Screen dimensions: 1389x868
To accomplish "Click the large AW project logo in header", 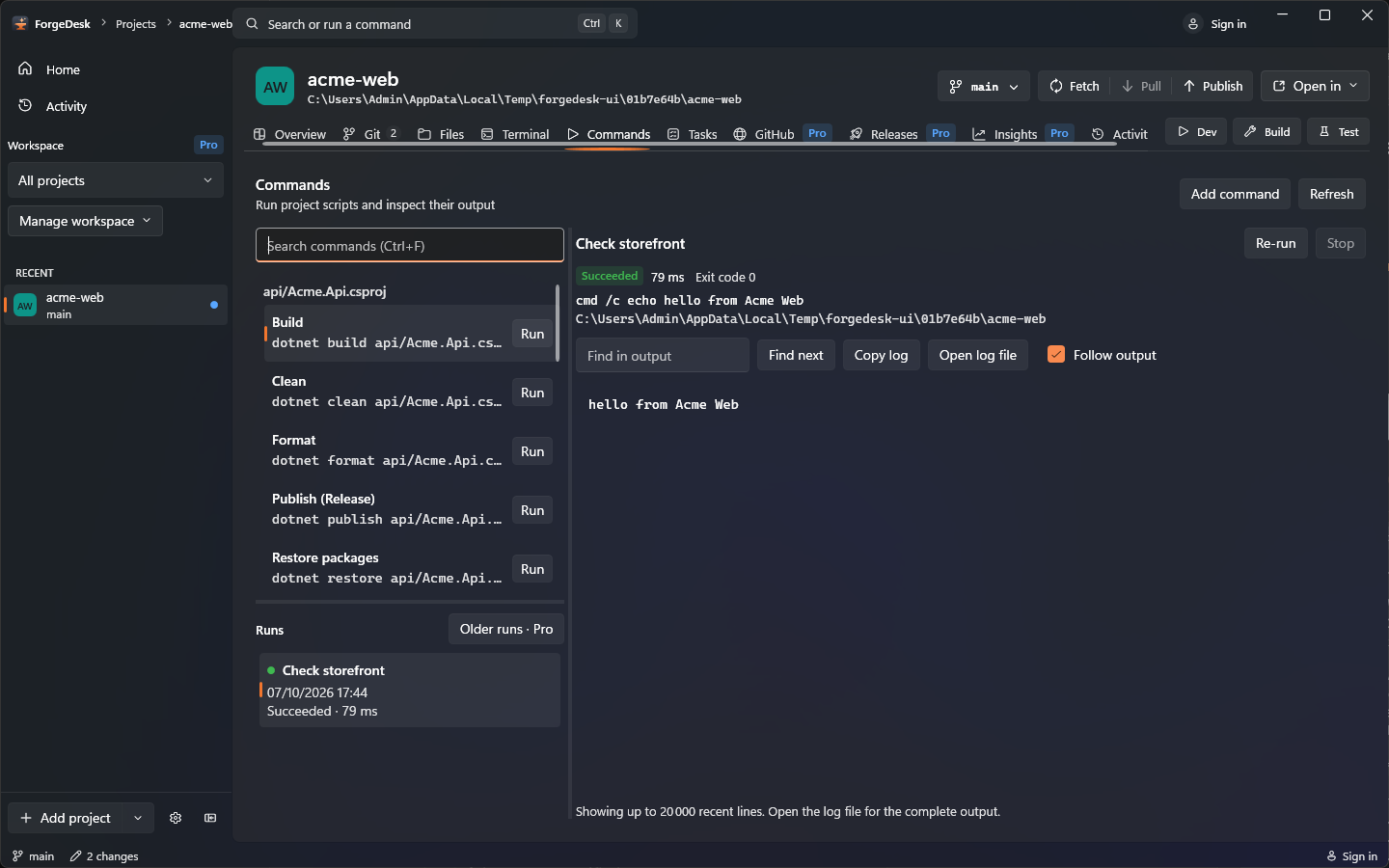I will [x=275, y=86].
